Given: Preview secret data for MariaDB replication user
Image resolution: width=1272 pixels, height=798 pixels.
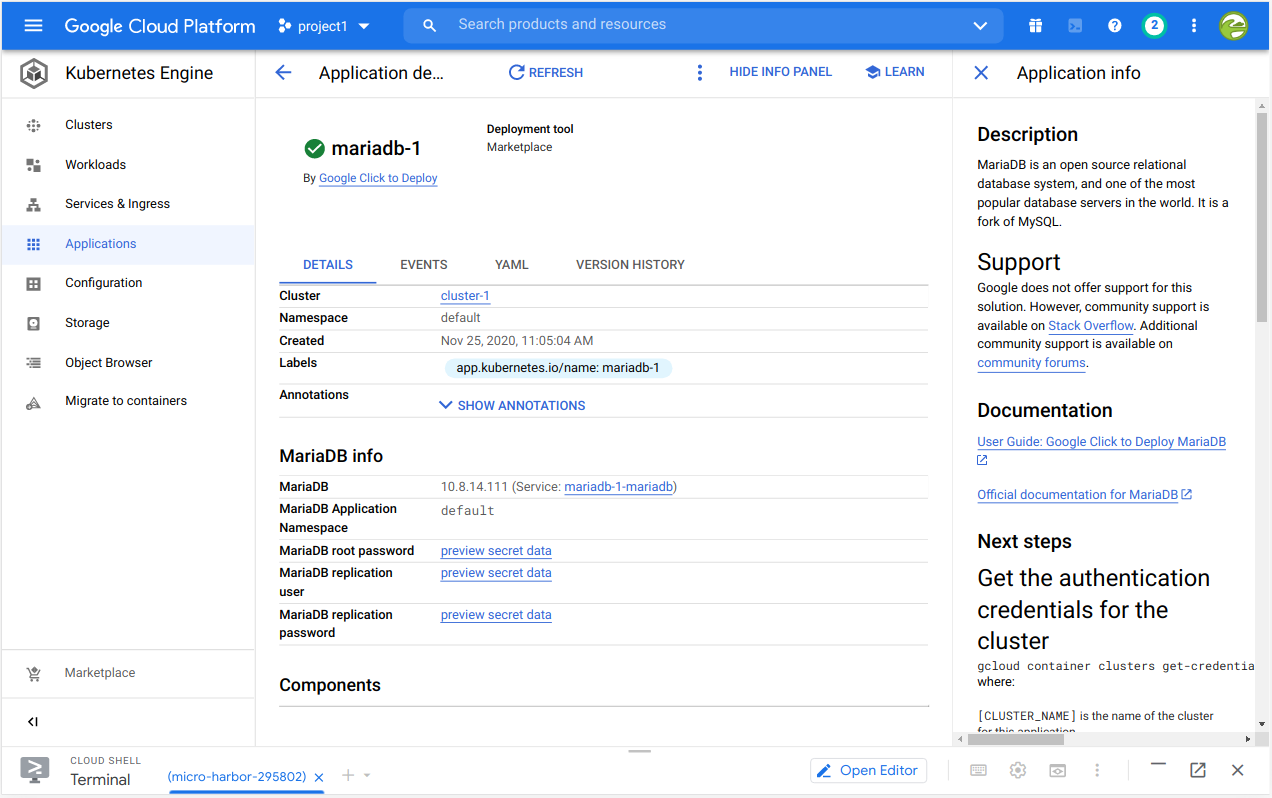Looking at the screenshot, I should (496, 573).
